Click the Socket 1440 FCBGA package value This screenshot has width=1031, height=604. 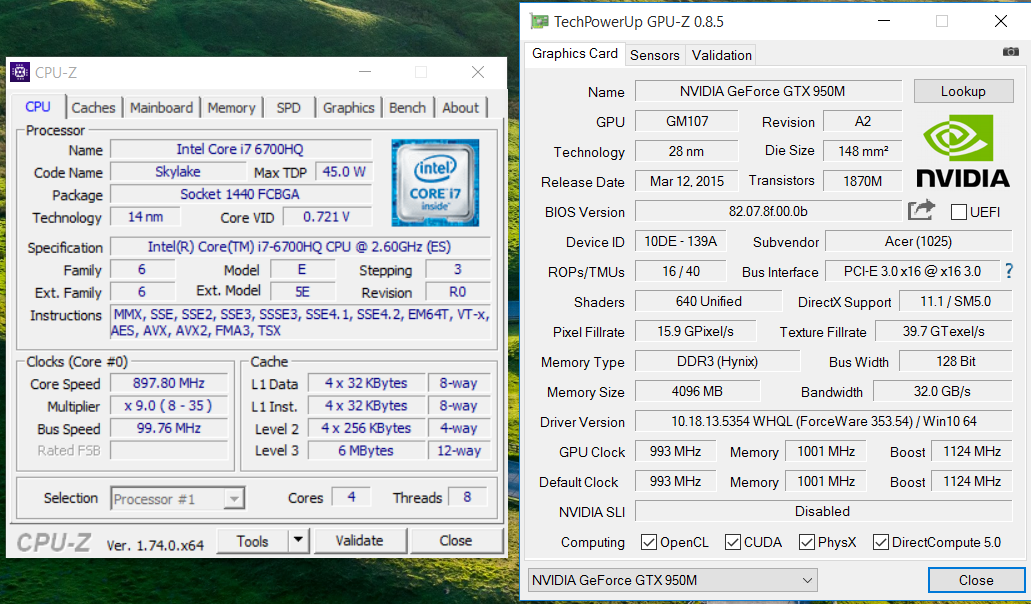[240, 194]
